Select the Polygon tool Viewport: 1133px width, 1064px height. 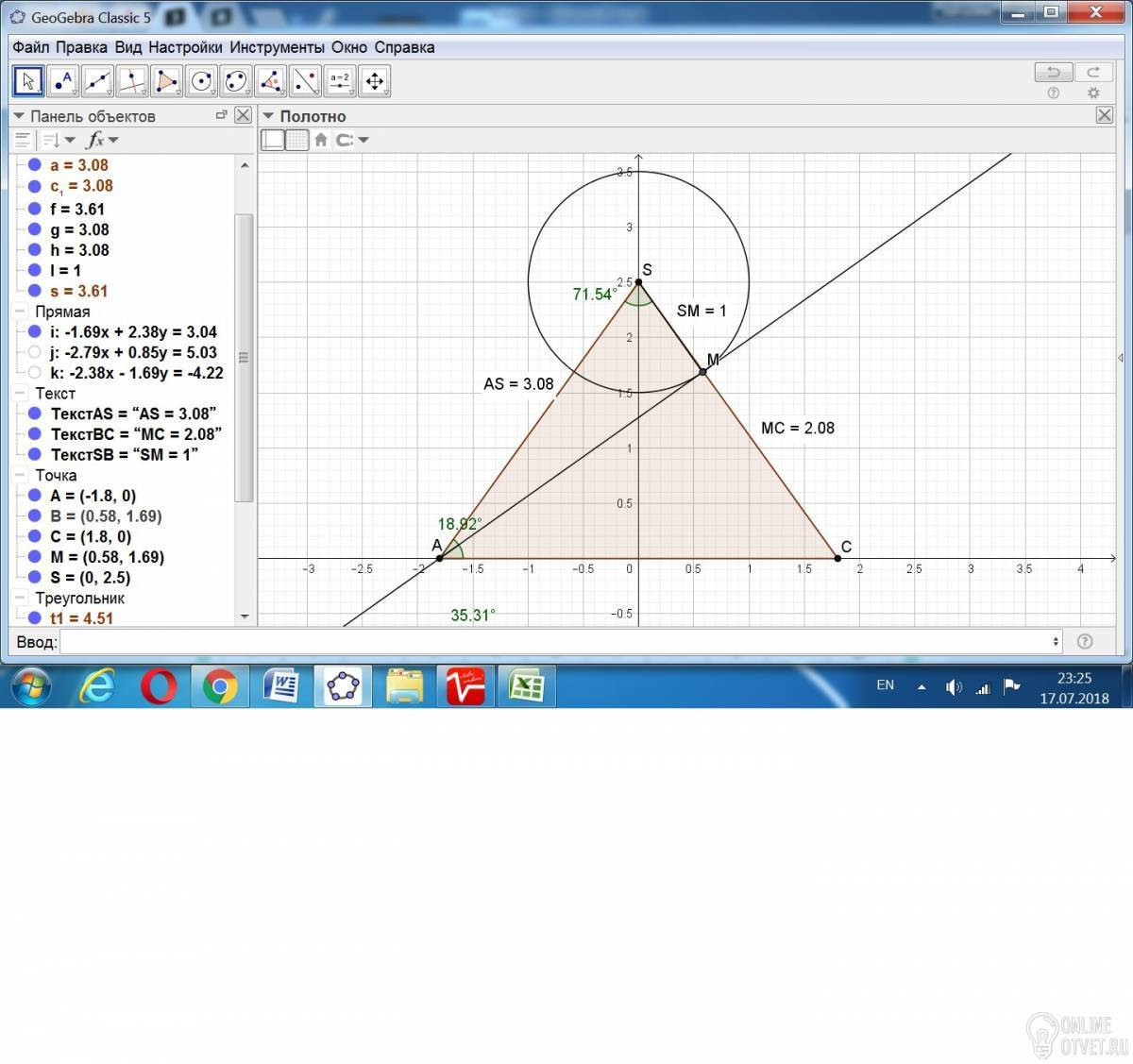167,81
